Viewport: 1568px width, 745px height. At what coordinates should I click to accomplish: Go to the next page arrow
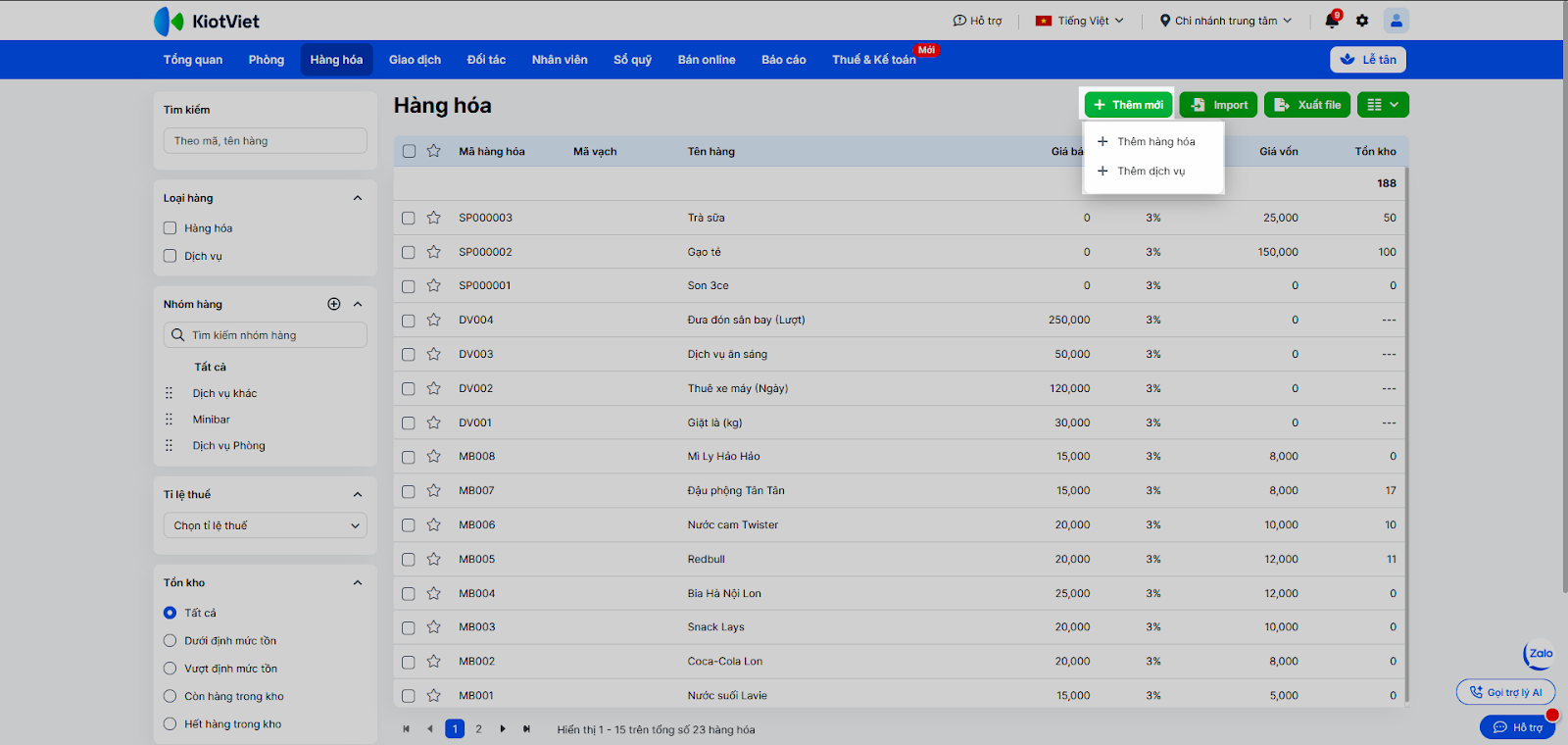[503, 729]
